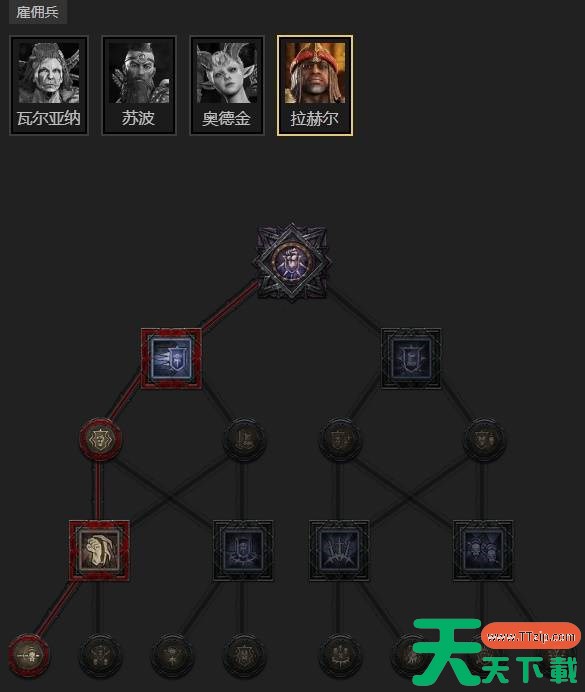Click the red circular node at bottom left
The image size is (585, 692).
click(x=29, y=656)
